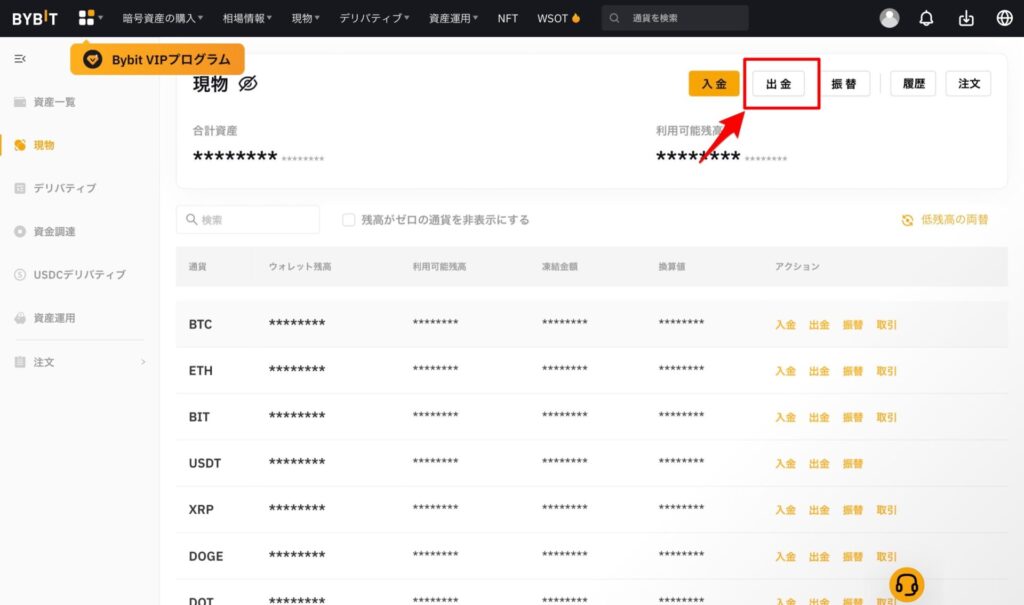Viewport: 1024px width, 605px height.
Task: View notifications via the bell icon
Action: [x=926, y=18]
